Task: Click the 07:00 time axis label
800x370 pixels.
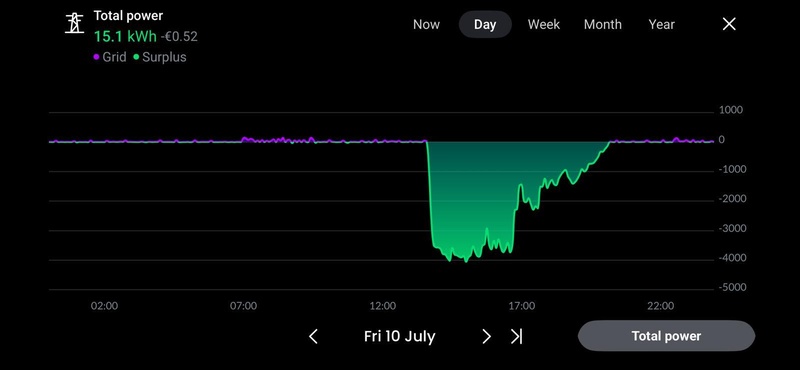Action: pyautogui.click(x=243, y=306)
